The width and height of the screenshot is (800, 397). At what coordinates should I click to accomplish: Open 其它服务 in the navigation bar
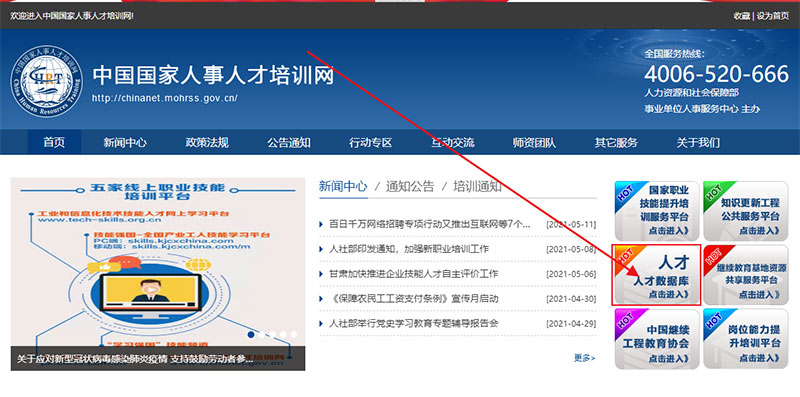pos(616,142)
